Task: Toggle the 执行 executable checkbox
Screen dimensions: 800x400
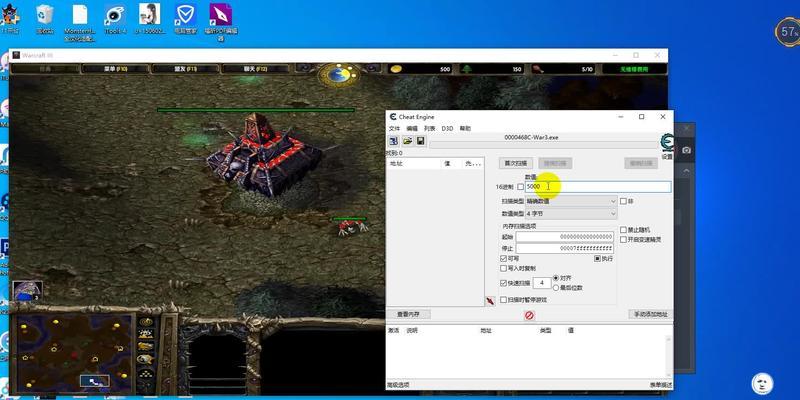Action: click(x=597, y=259)
